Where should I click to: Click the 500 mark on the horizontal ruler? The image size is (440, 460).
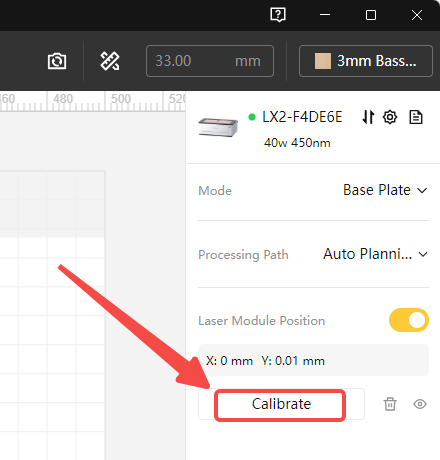click(x=121, y=99)
